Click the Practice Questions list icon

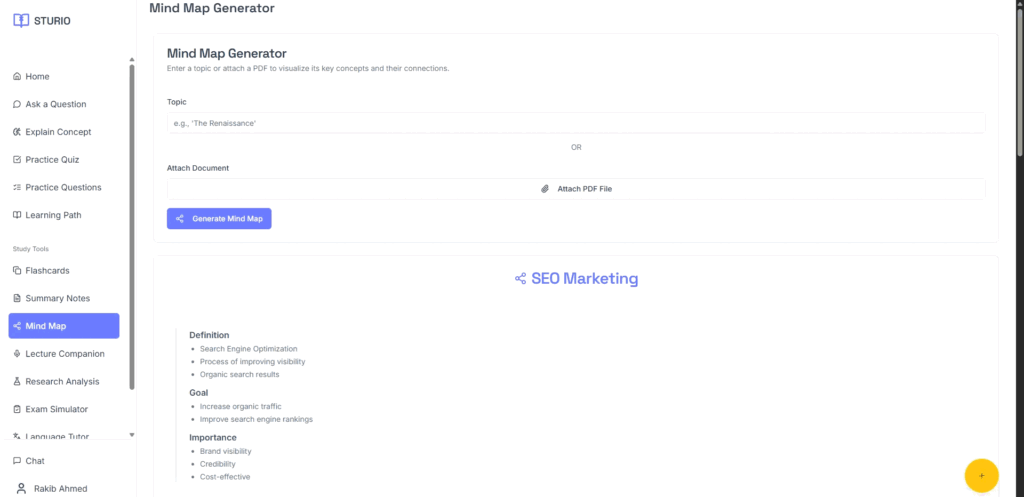tap(17, 187)
